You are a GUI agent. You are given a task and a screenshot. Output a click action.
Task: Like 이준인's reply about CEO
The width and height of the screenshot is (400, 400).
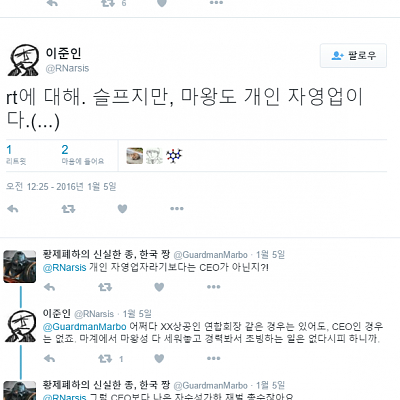159,359
